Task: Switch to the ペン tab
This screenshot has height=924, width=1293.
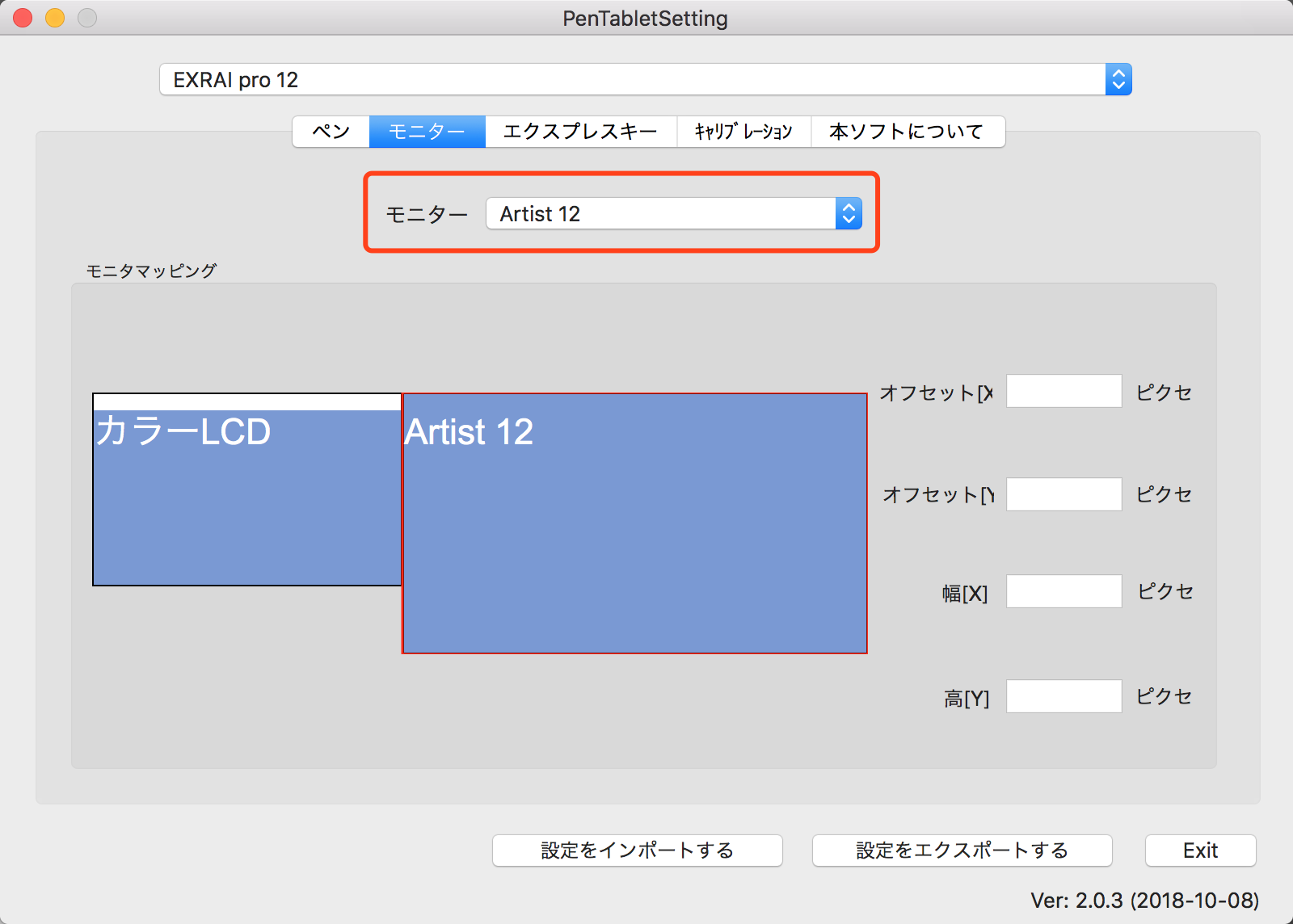Action: tap(331, 132)
